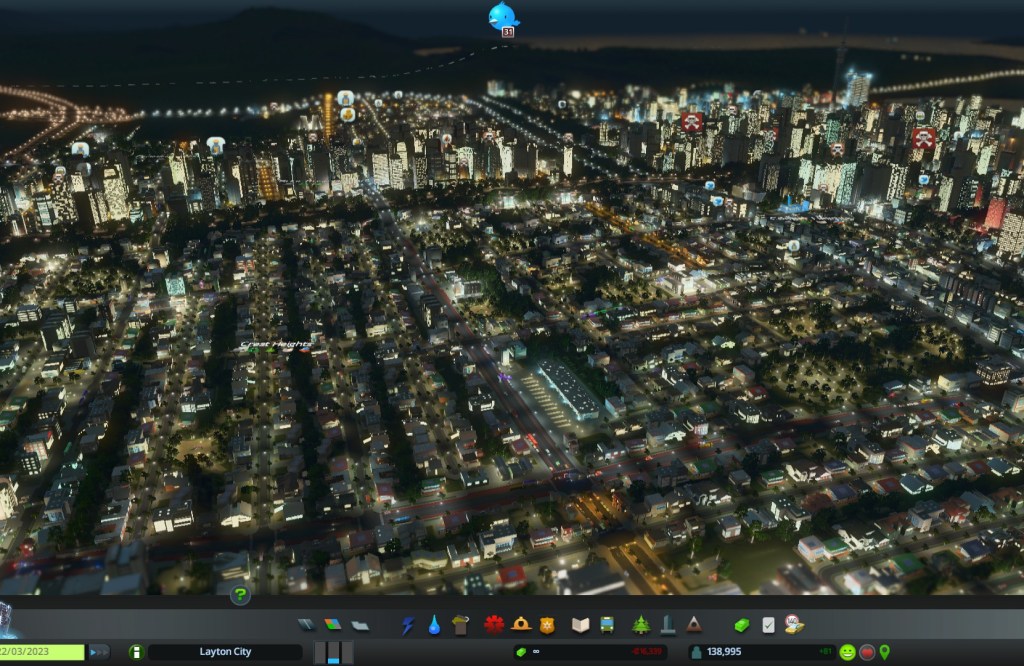
Task: Open the Fire Department menu
Action: point(521,625)
